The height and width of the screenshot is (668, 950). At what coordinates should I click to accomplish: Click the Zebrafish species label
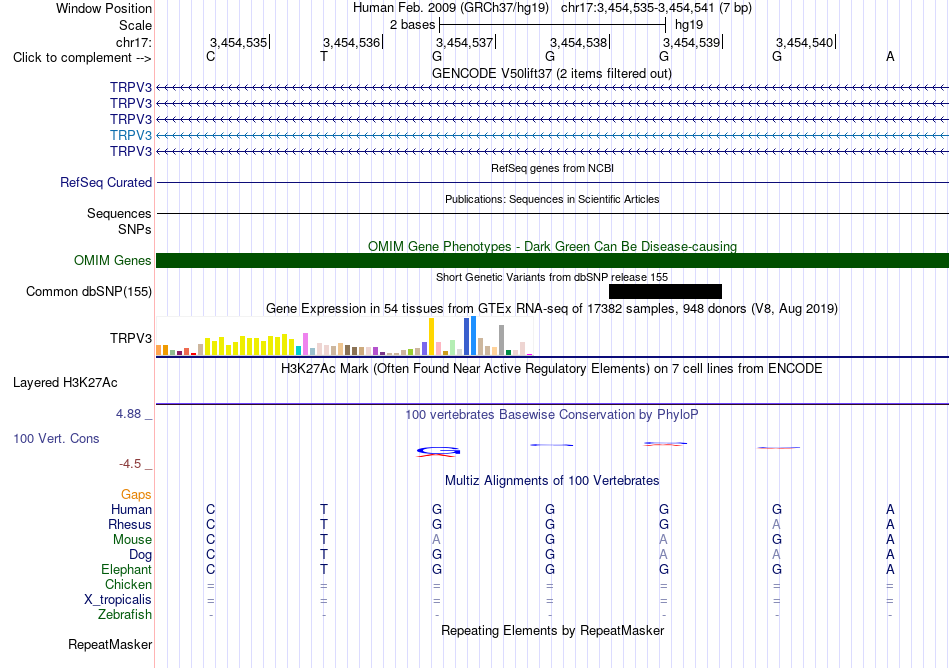tap(125, 614)
